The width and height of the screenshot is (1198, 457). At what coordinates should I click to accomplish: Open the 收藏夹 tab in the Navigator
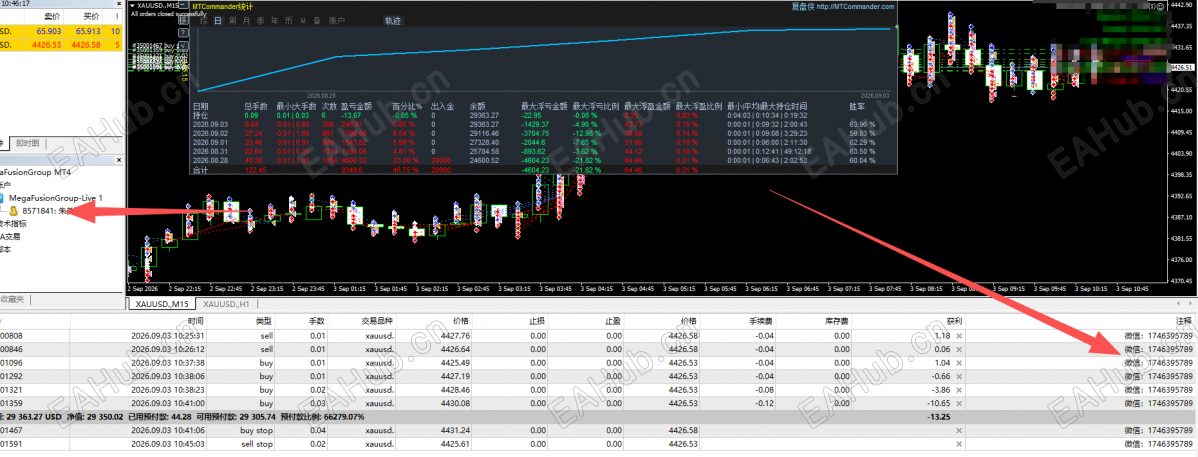pos(12,299)
